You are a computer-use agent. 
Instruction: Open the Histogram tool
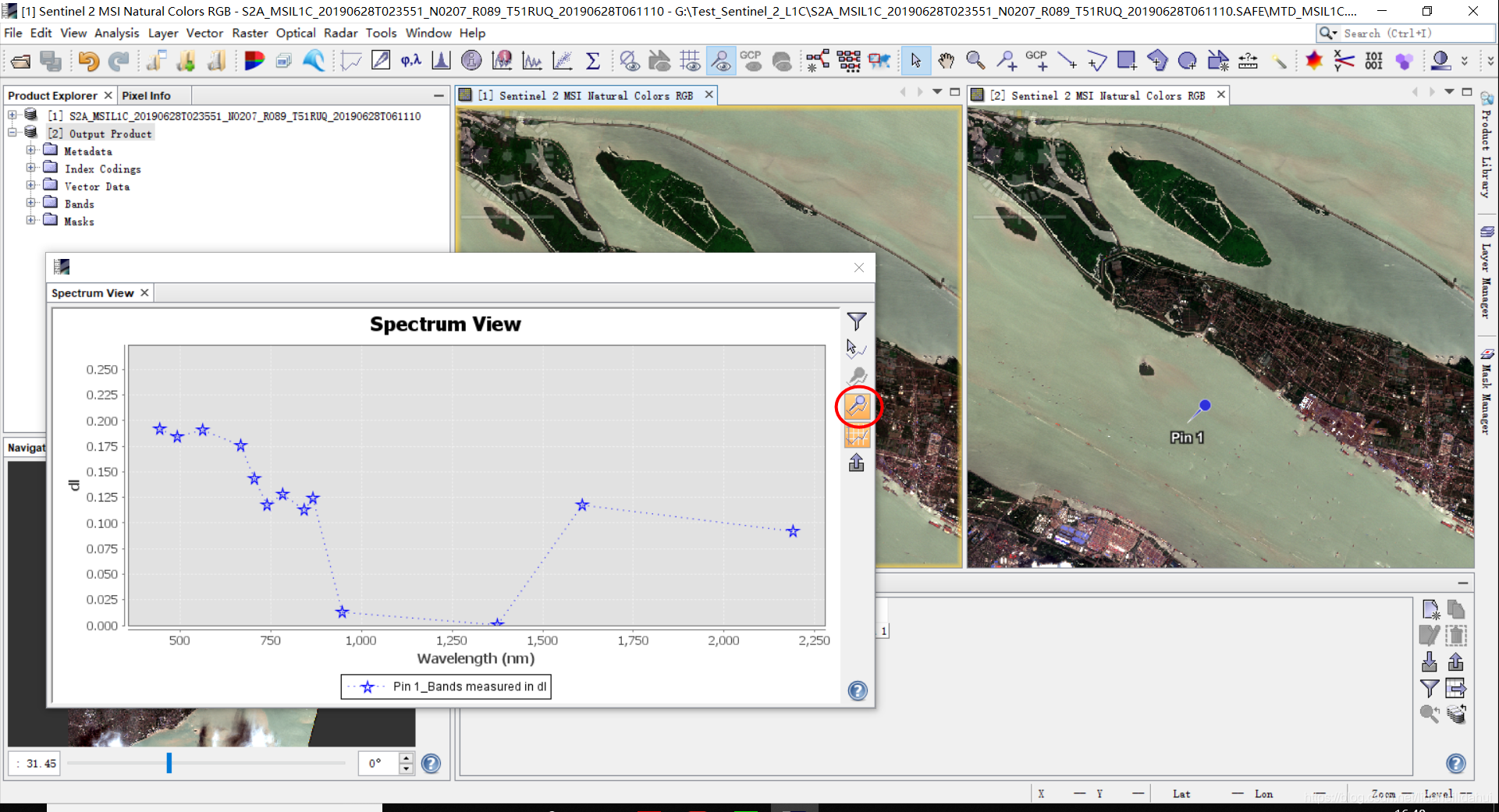tap(441, 61)
